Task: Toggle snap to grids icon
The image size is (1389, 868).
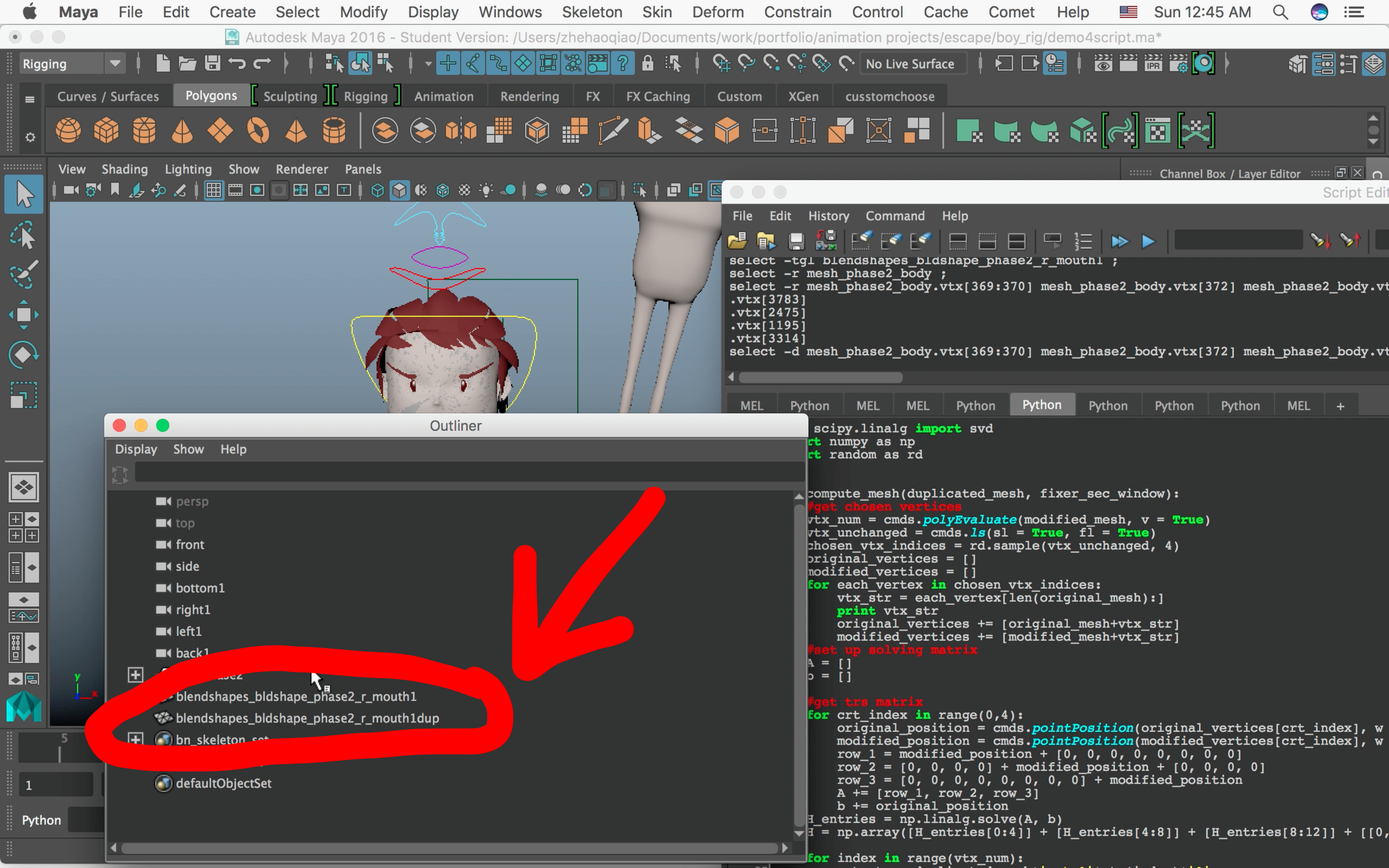Action: 721,63
